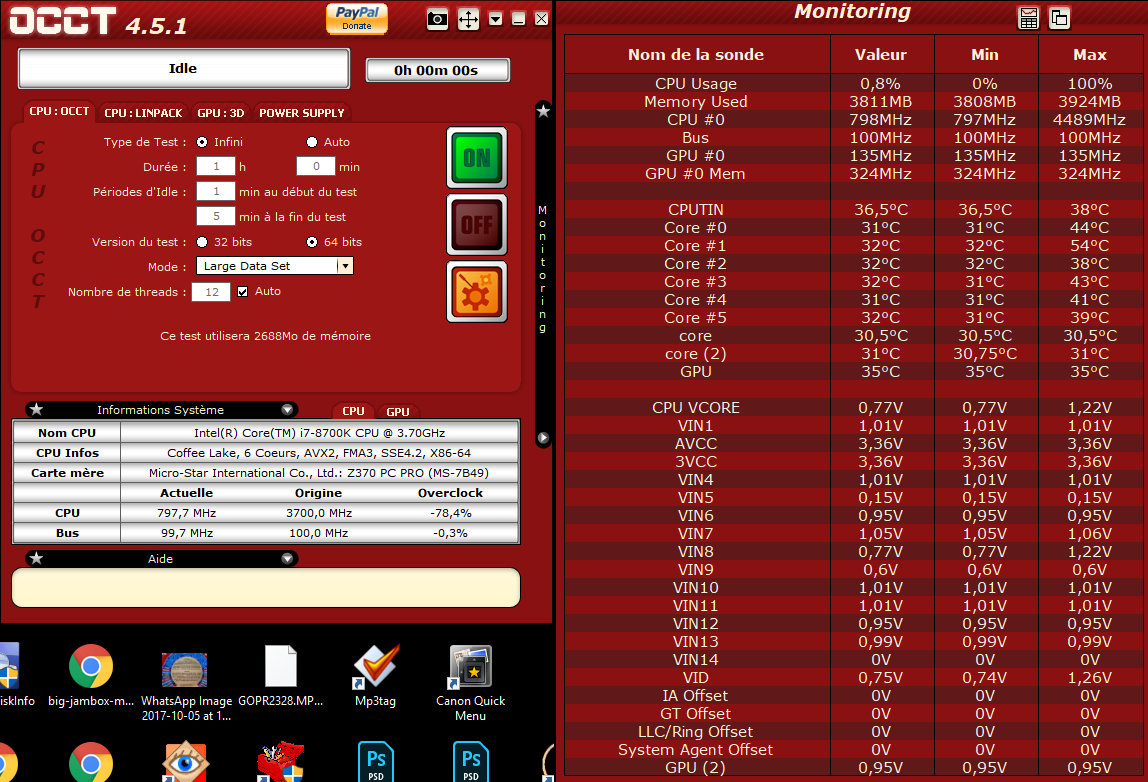Collapse the Informations Système panel arrow

pyautogui.click(x=287, y=409)
